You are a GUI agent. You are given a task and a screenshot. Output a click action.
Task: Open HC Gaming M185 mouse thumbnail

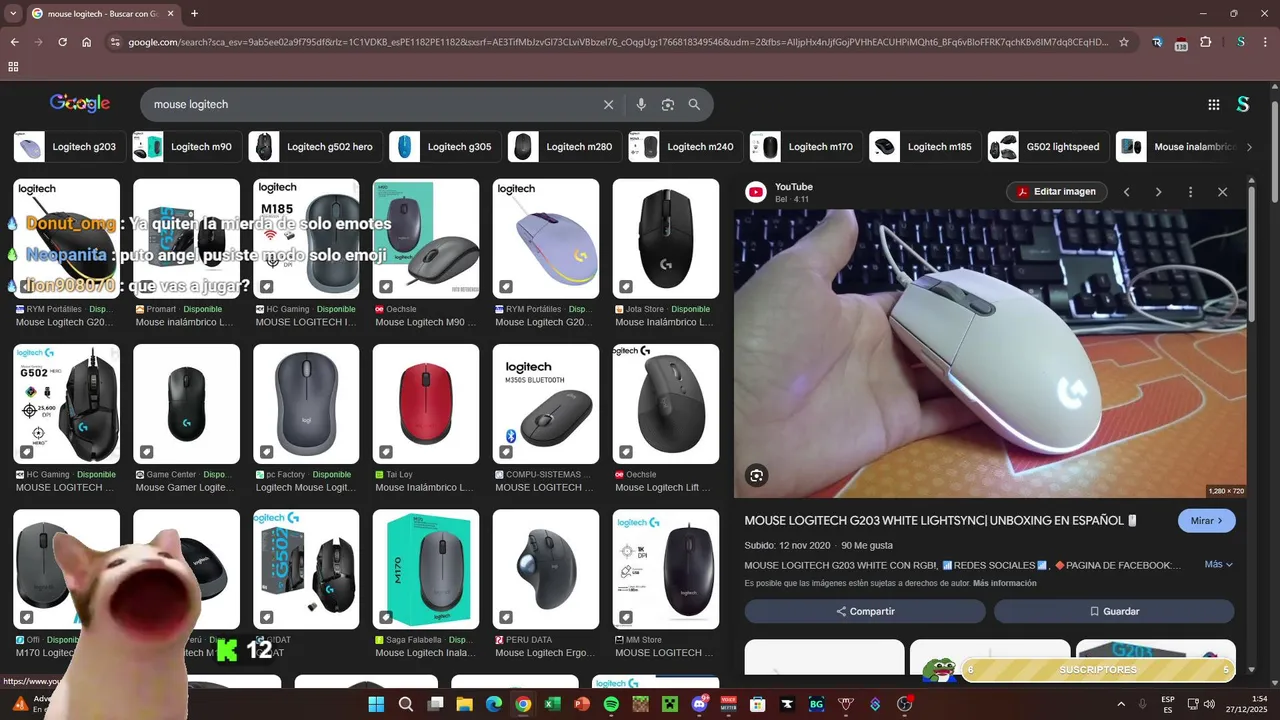tap(306, 239)
